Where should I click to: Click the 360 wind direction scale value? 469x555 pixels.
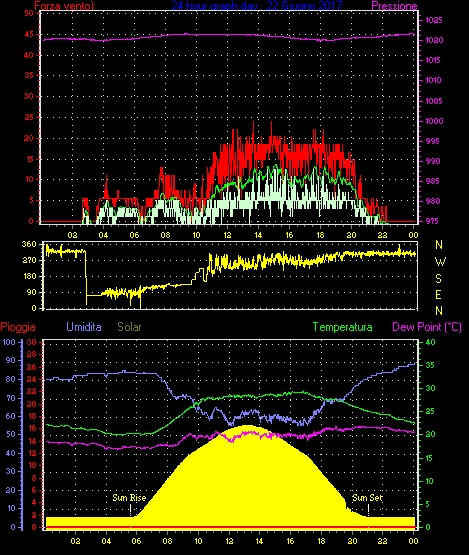[x=29, y=244]
